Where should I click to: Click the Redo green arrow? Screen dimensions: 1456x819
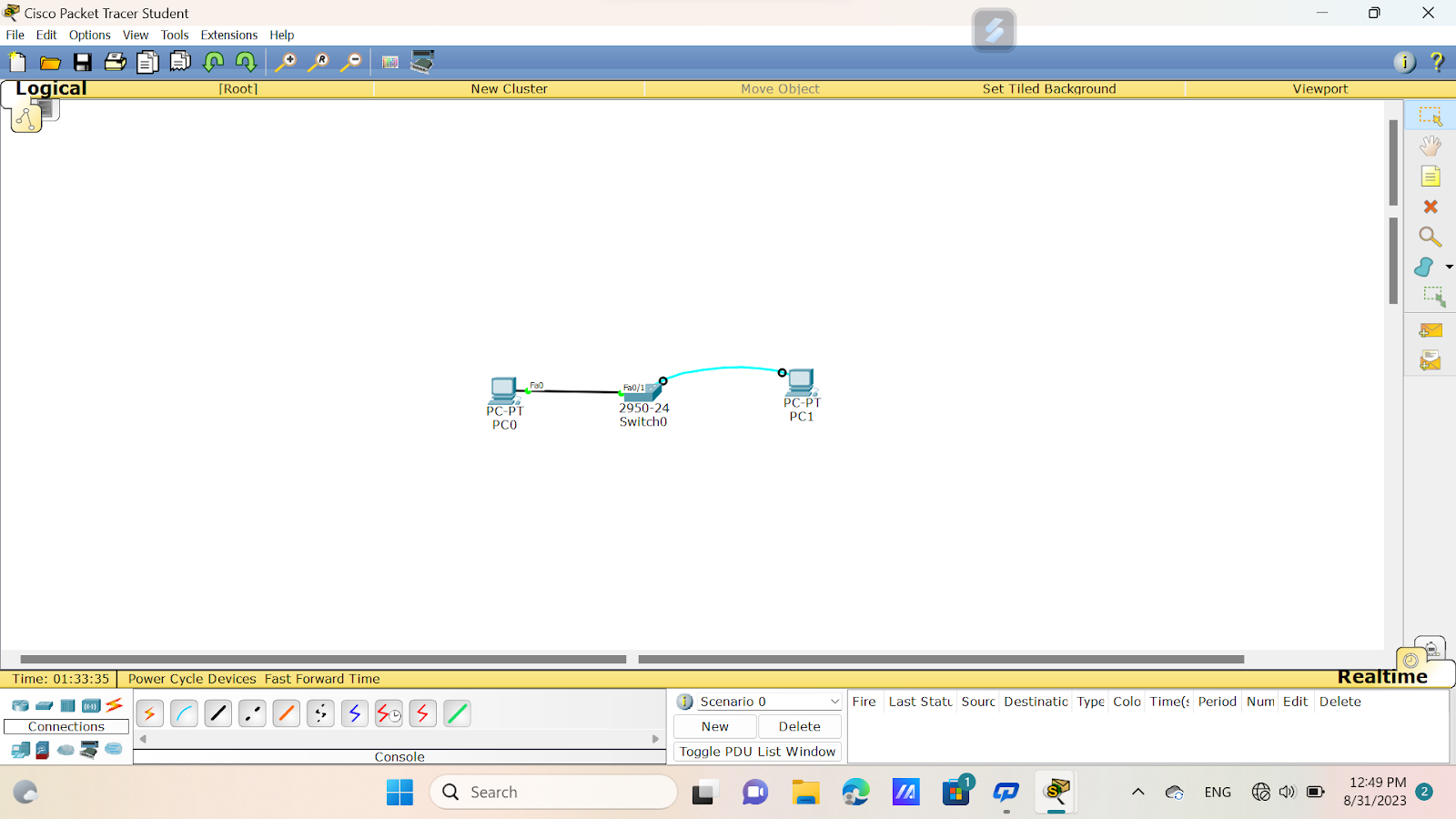coord(246,62)
